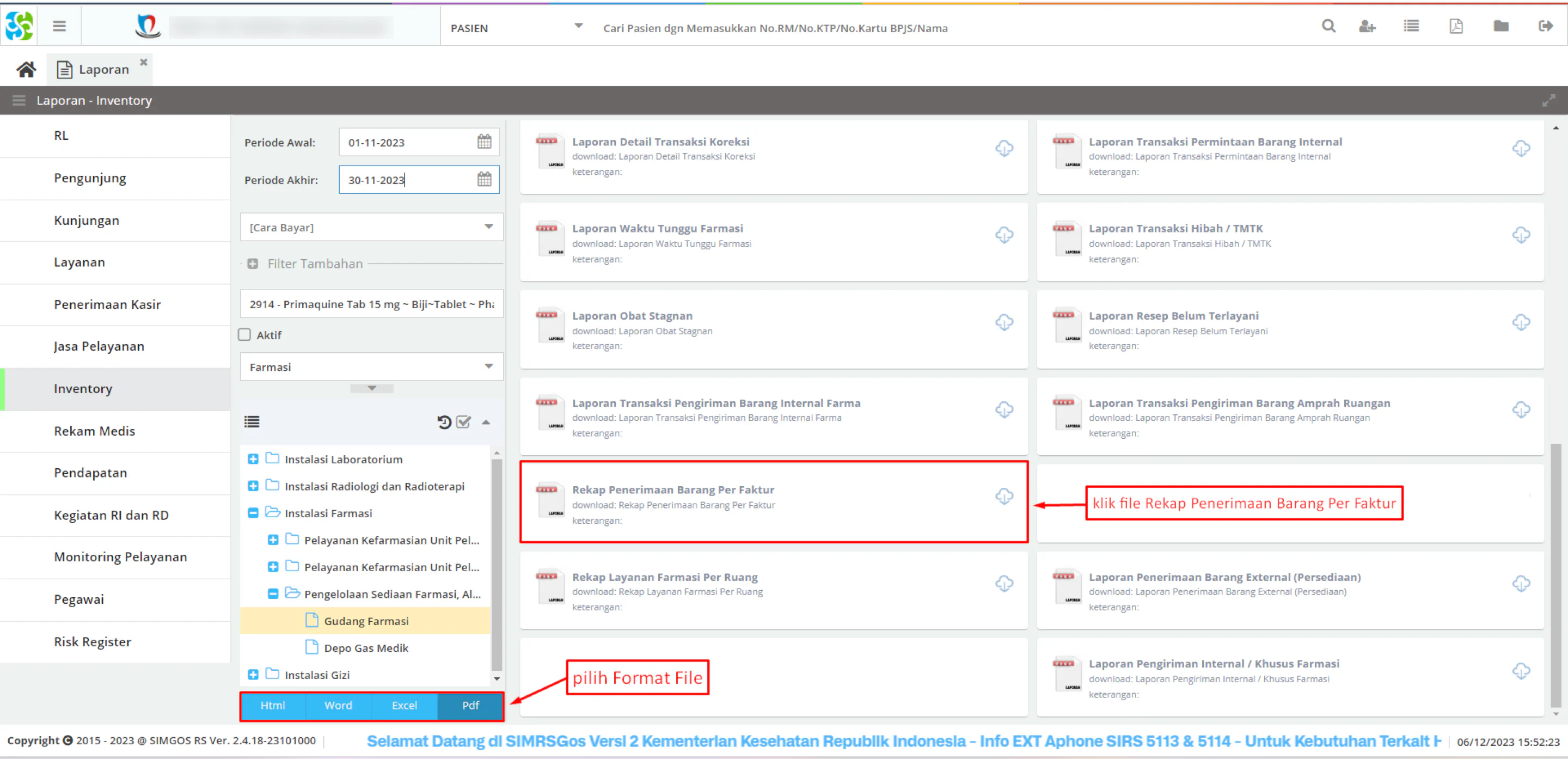Screen dimensions: 1568x759
Task: Expand the Filter Tambahan section
Action: (253, 264)
